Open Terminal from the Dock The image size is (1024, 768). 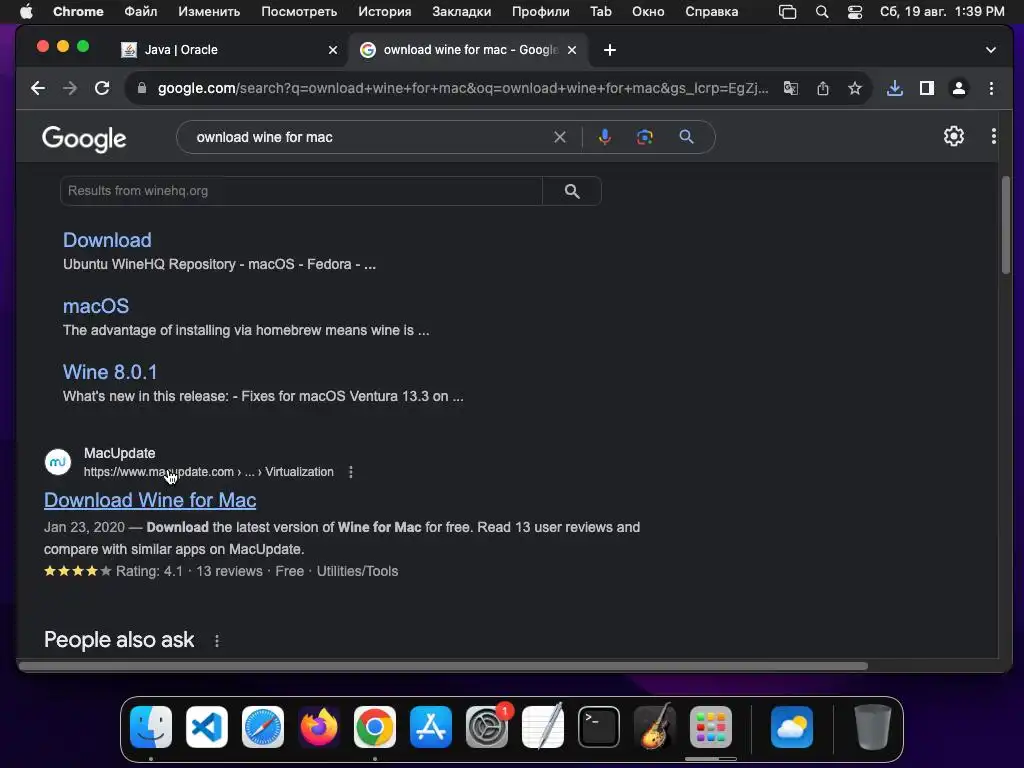[x=599, y=727]
